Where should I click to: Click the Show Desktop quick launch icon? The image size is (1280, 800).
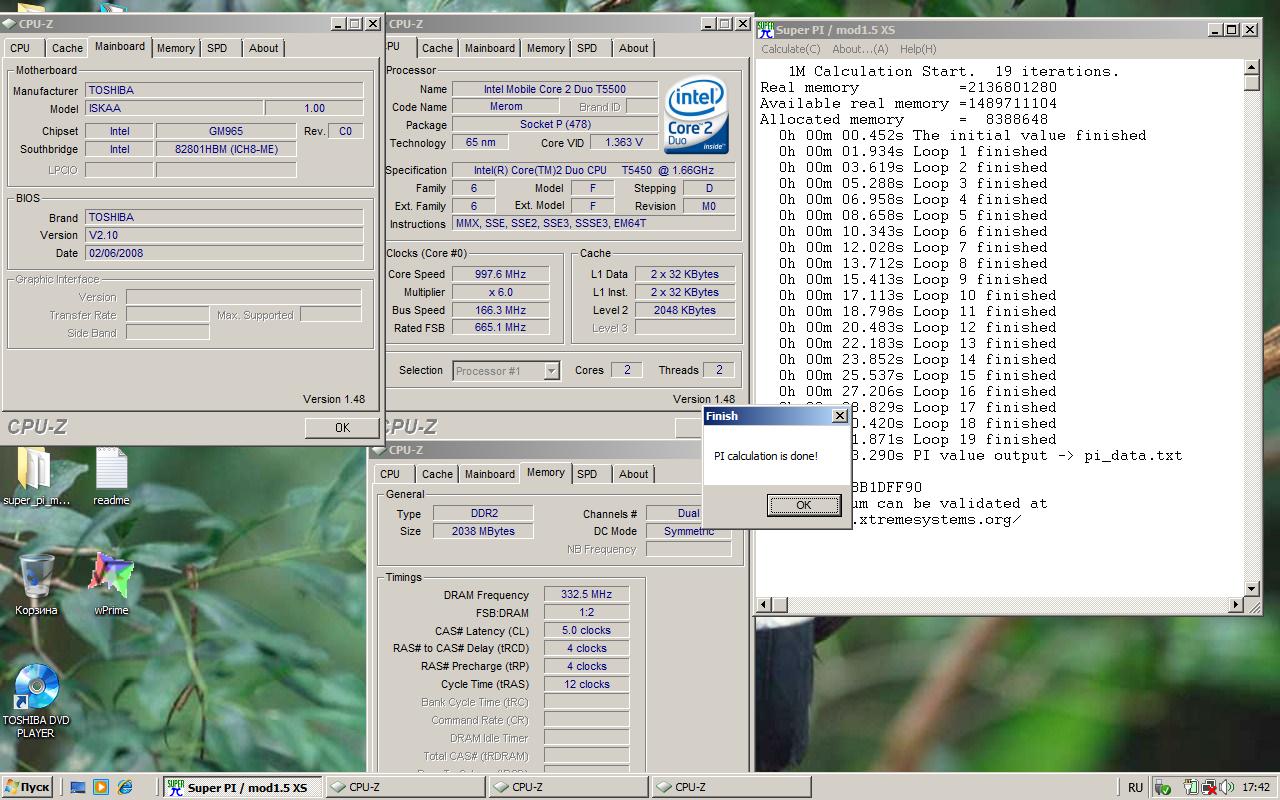click(x=78, y=787)
